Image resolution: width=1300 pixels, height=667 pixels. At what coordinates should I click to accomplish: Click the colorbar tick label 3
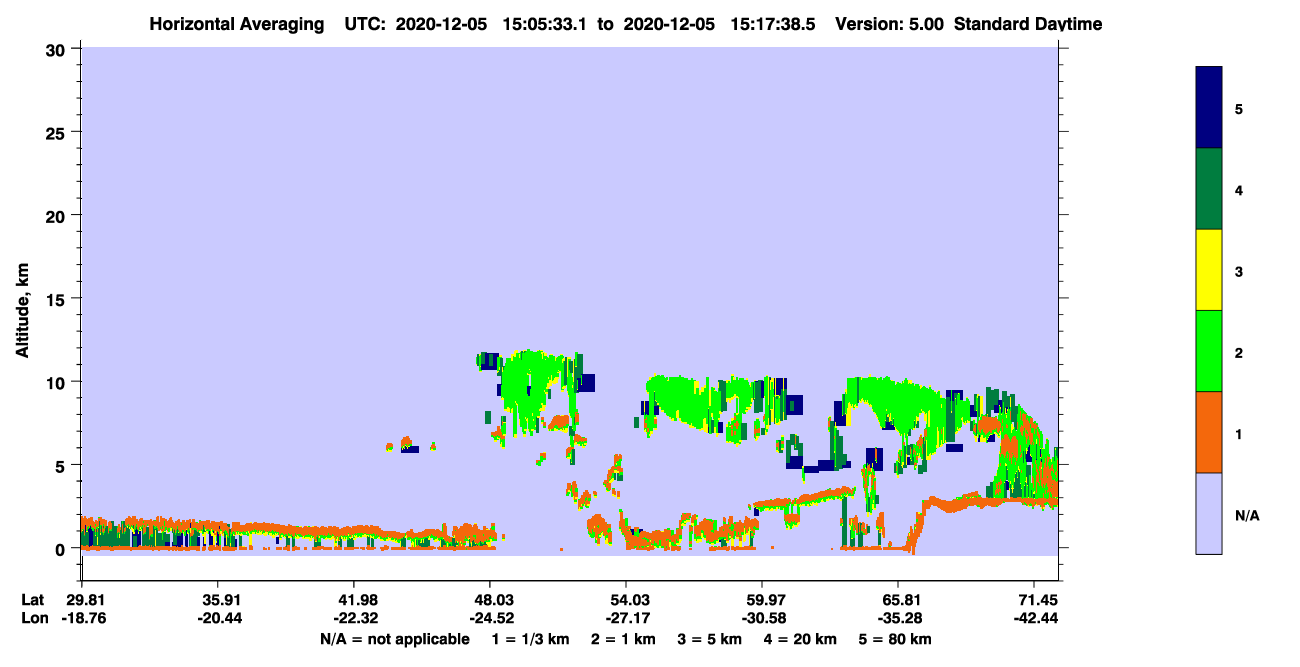point(1239,270)
